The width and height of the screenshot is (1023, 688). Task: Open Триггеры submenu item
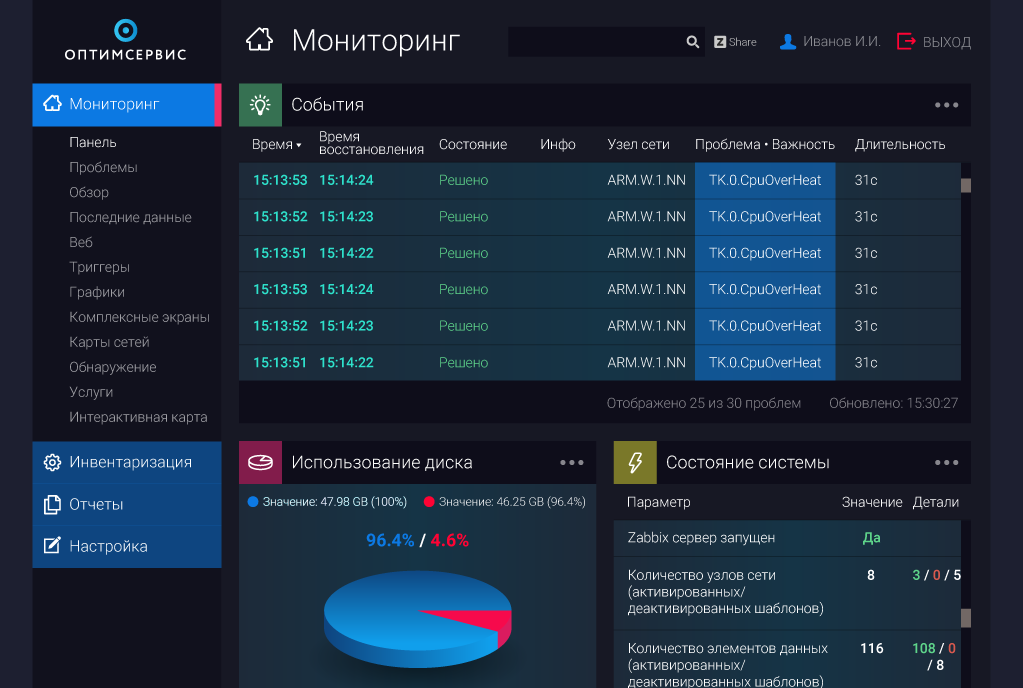[99, 267]
